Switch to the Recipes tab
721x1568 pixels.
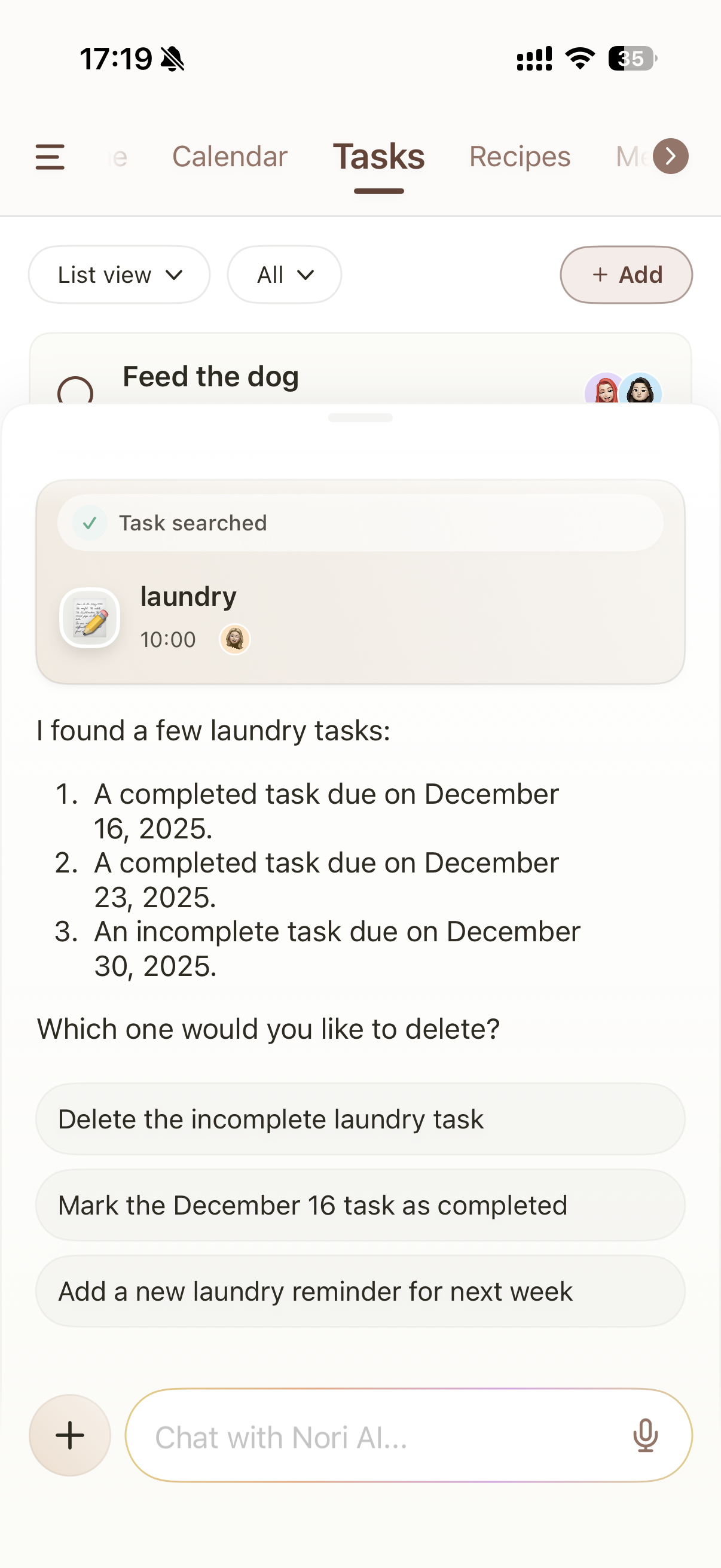point(520,157)
